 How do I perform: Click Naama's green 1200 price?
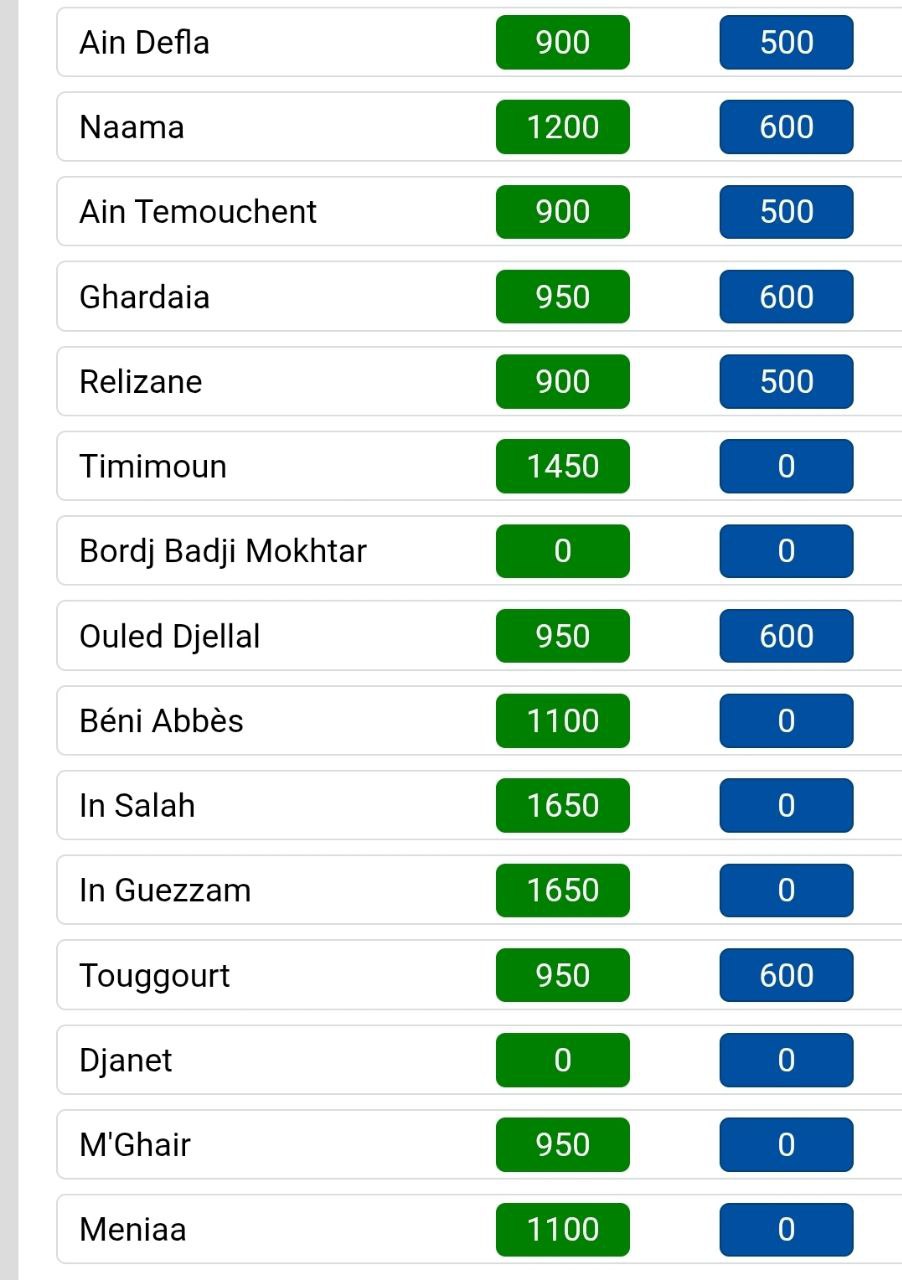[x=563, y=127]
